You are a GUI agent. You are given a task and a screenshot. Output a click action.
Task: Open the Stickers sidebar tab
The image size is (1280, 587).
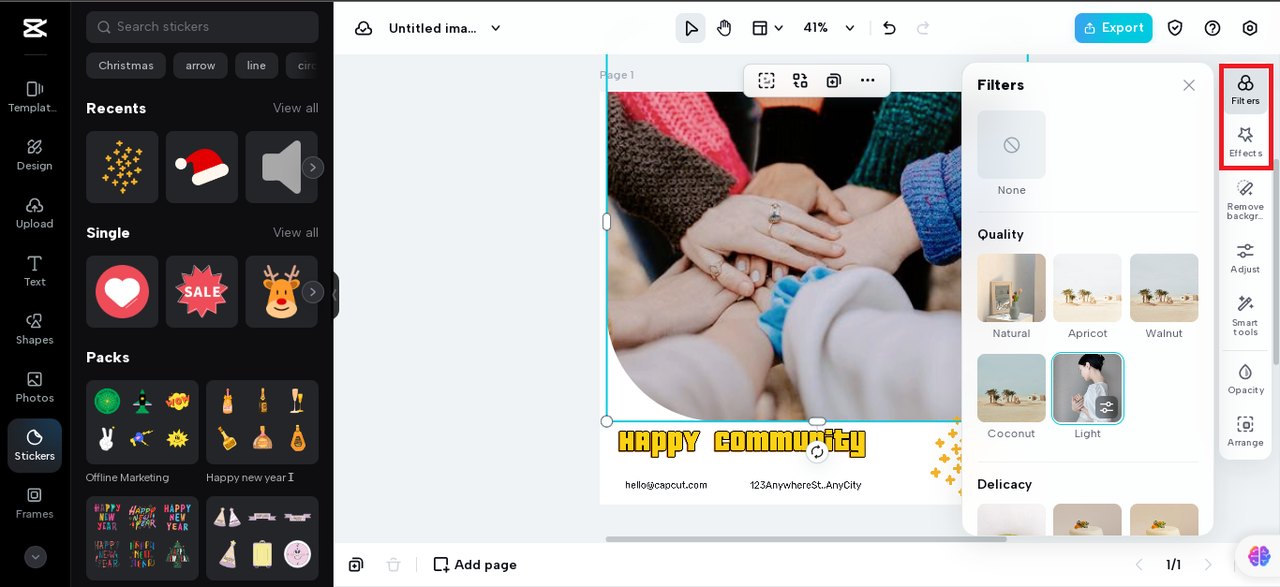pos(34,445)
